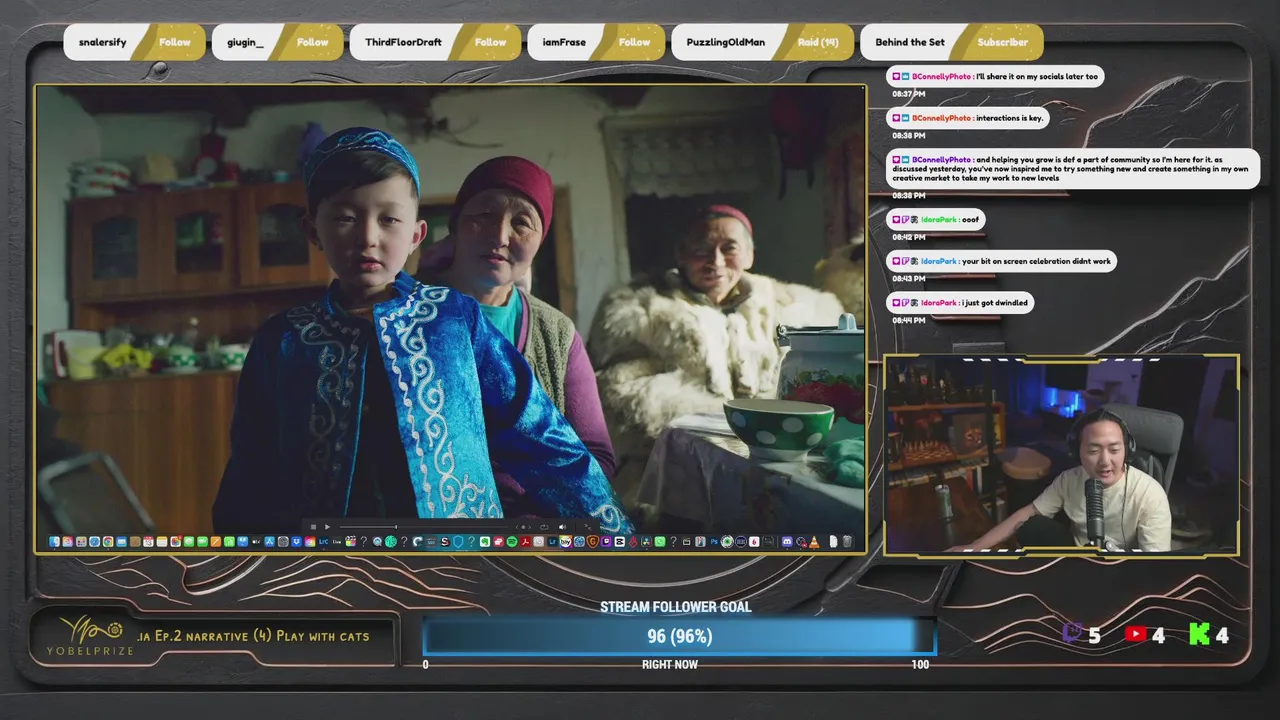Click the scrolling 'Play with cats' ticker
This screenshot has height=720, width=1280.
pyautogui.click(x=253, y=635)
